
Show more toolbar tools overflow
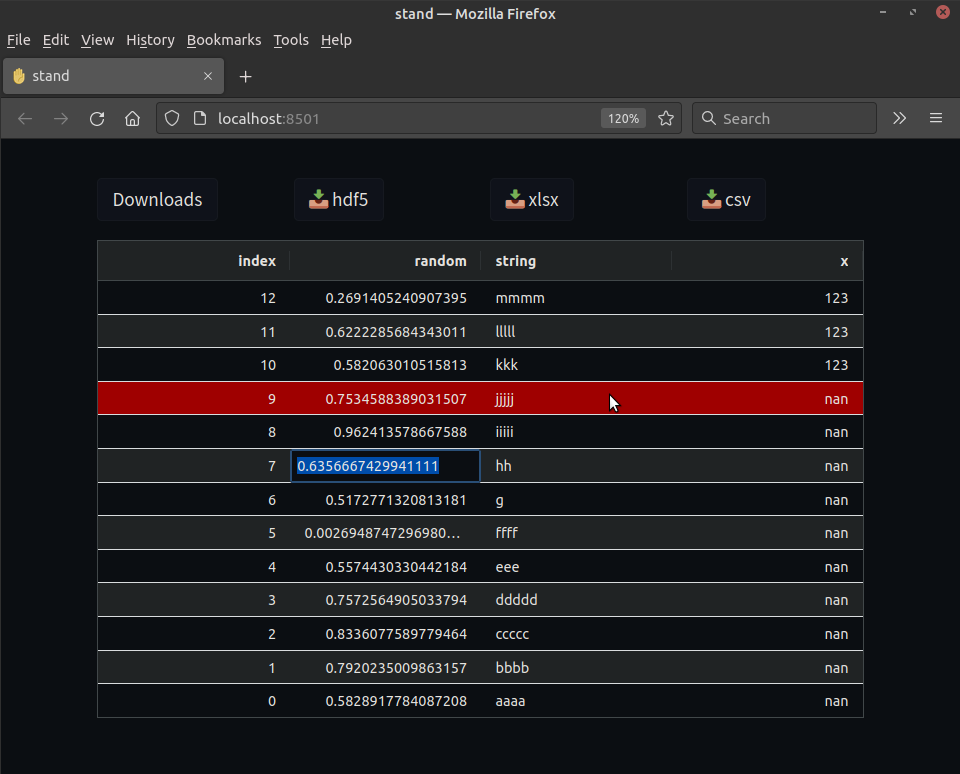point(899,118)
